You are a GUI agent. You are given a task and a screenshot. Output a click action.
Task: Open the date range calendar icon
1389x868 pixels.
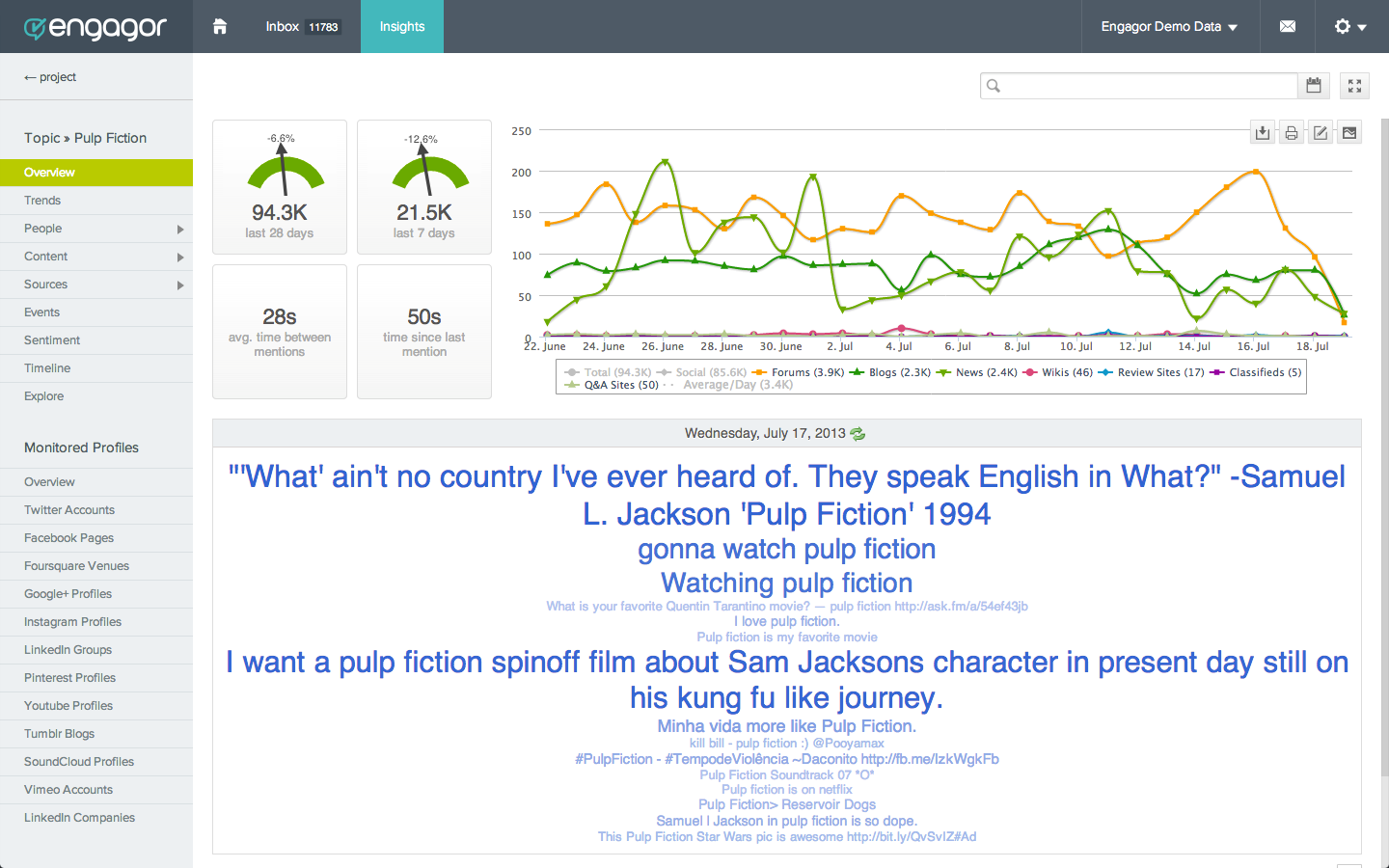[1314, 86]
